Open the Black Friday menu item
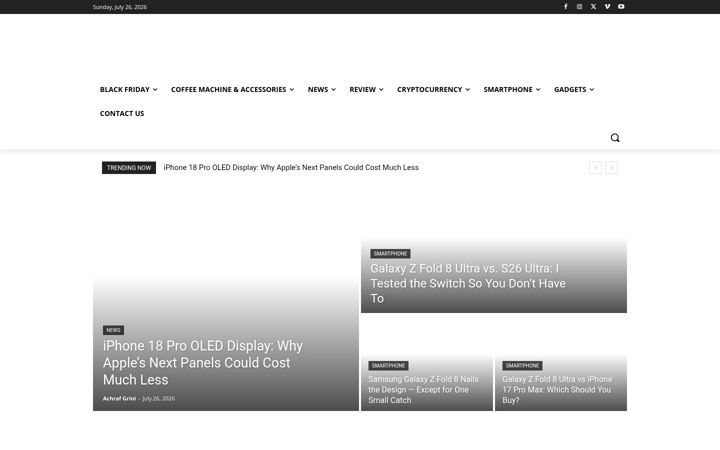Viewport: 720px width, 450px height. pyautogui.click(x=125, y=90)
